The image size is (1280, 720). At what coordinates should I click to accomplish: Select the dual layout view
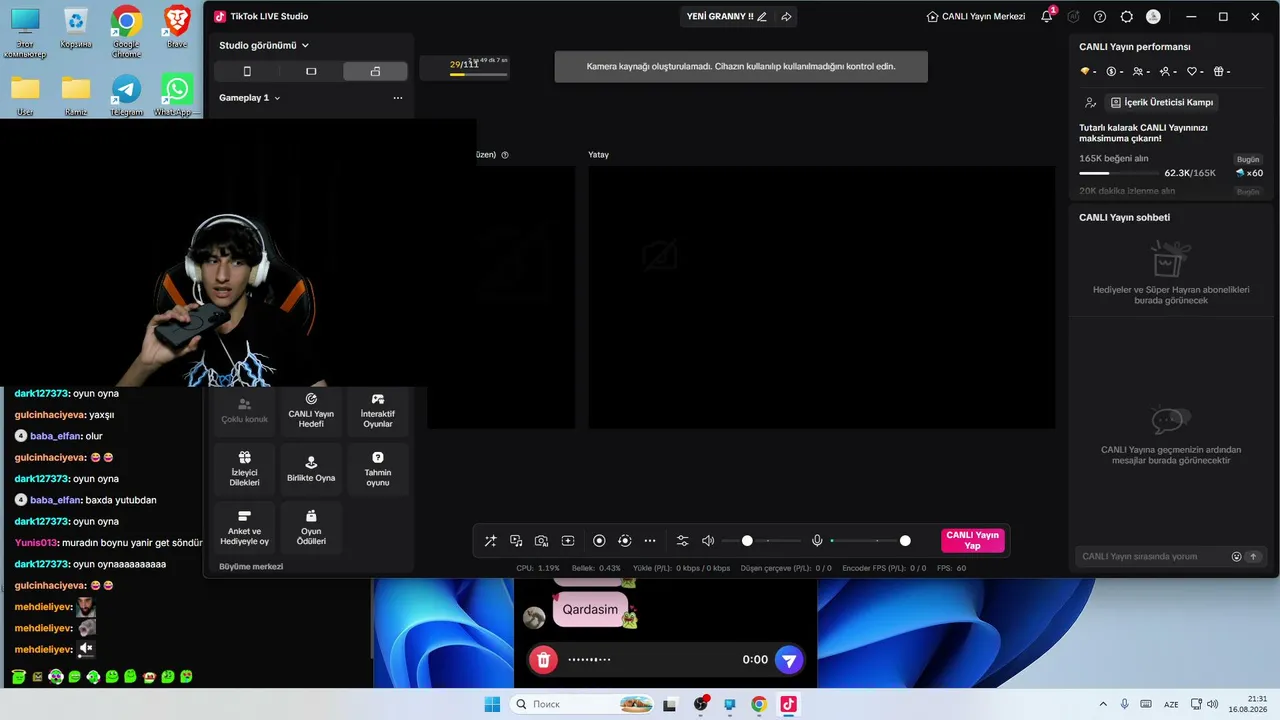375,71
